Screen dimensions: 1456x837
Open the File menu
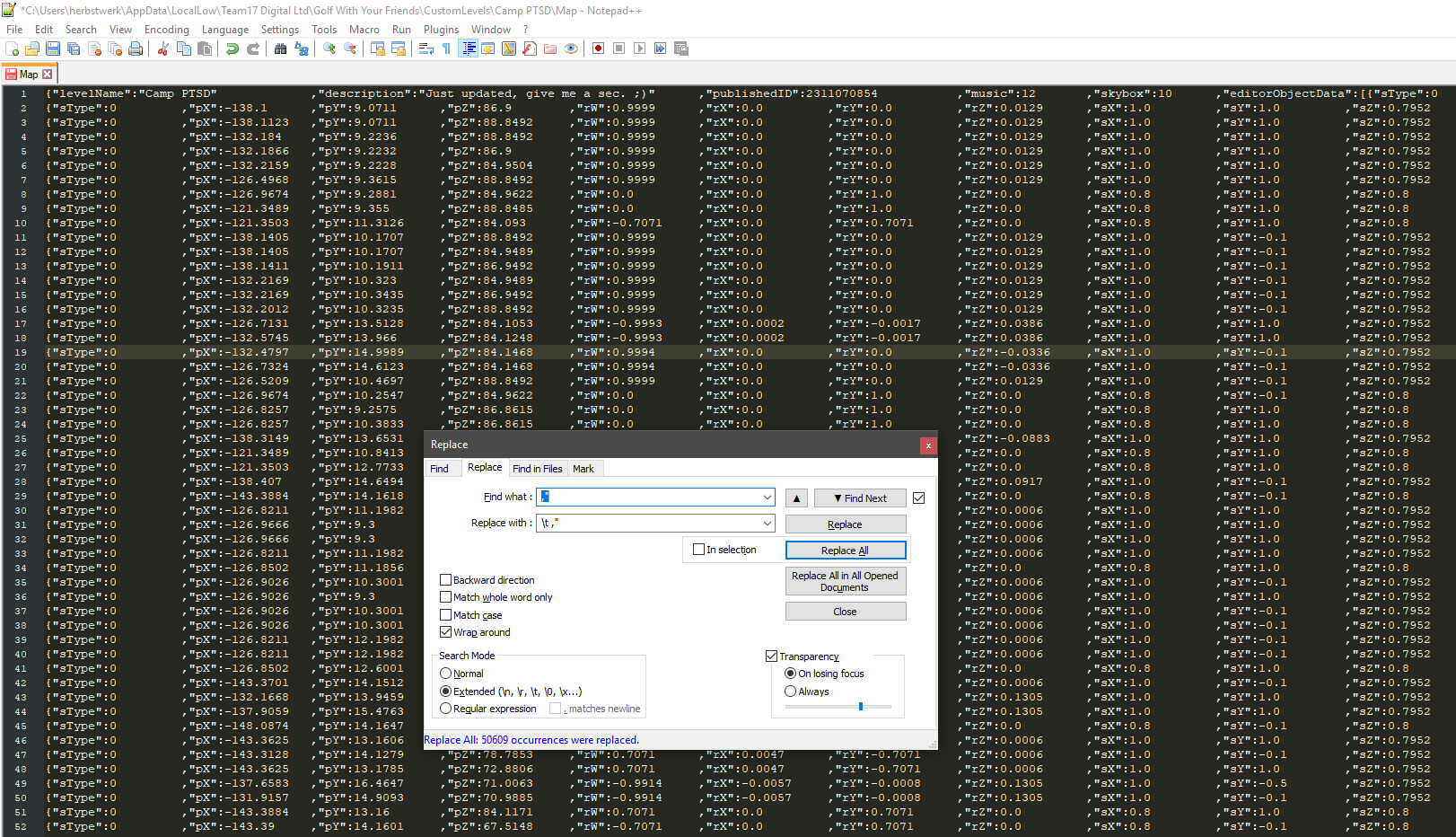14,30
